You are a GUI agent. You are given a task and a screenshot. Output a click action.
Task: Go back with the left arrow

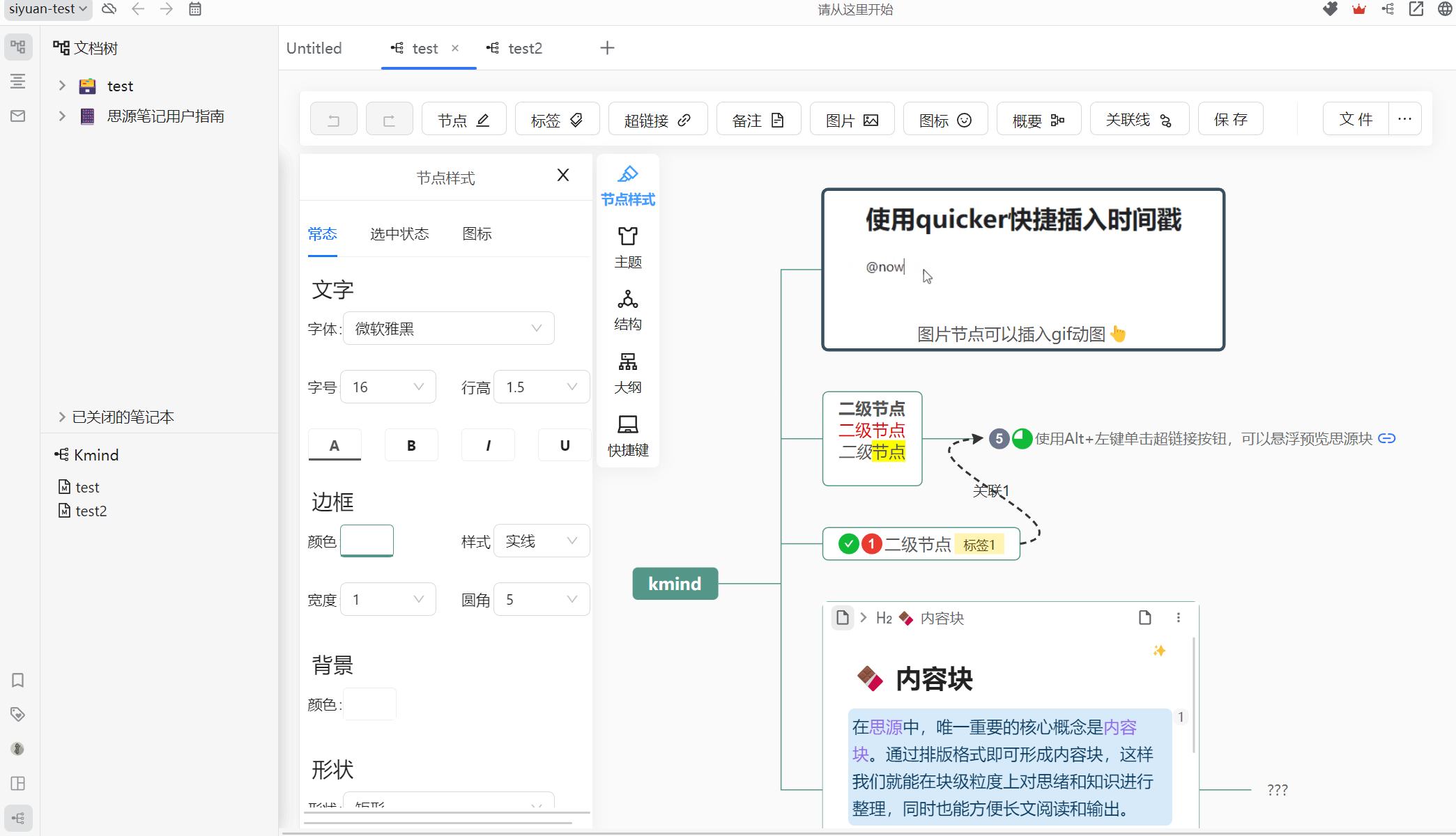(138, 9)
